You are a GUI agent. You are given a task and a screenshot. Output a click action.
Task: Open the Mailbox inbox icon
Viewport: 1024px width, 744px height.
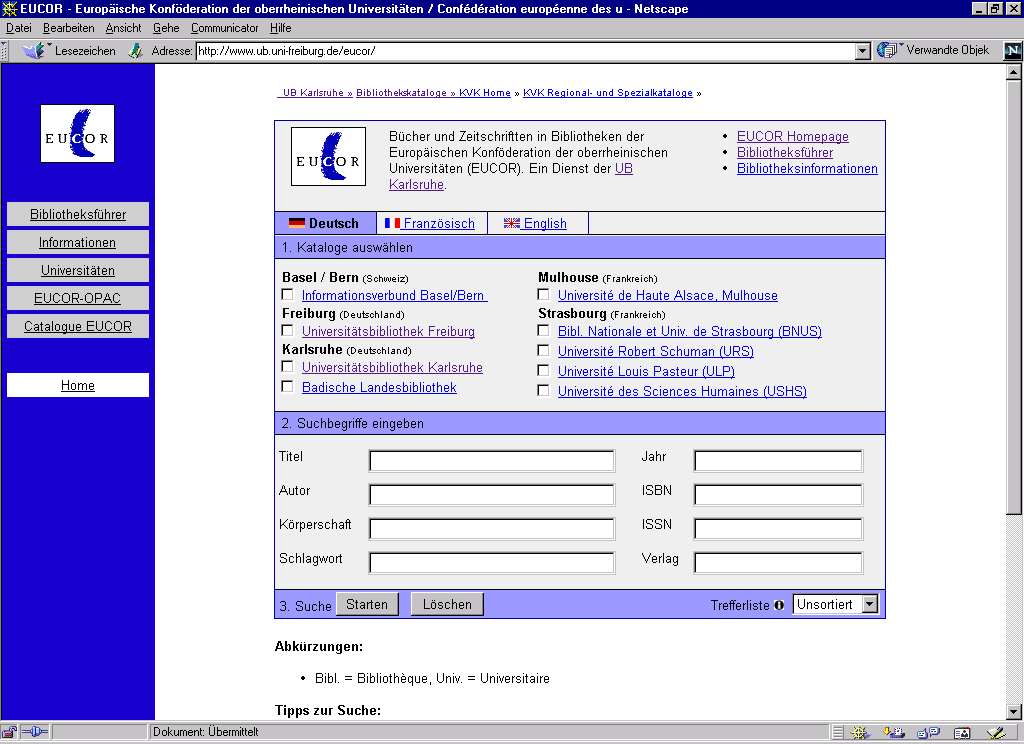[x=893, y=733]
